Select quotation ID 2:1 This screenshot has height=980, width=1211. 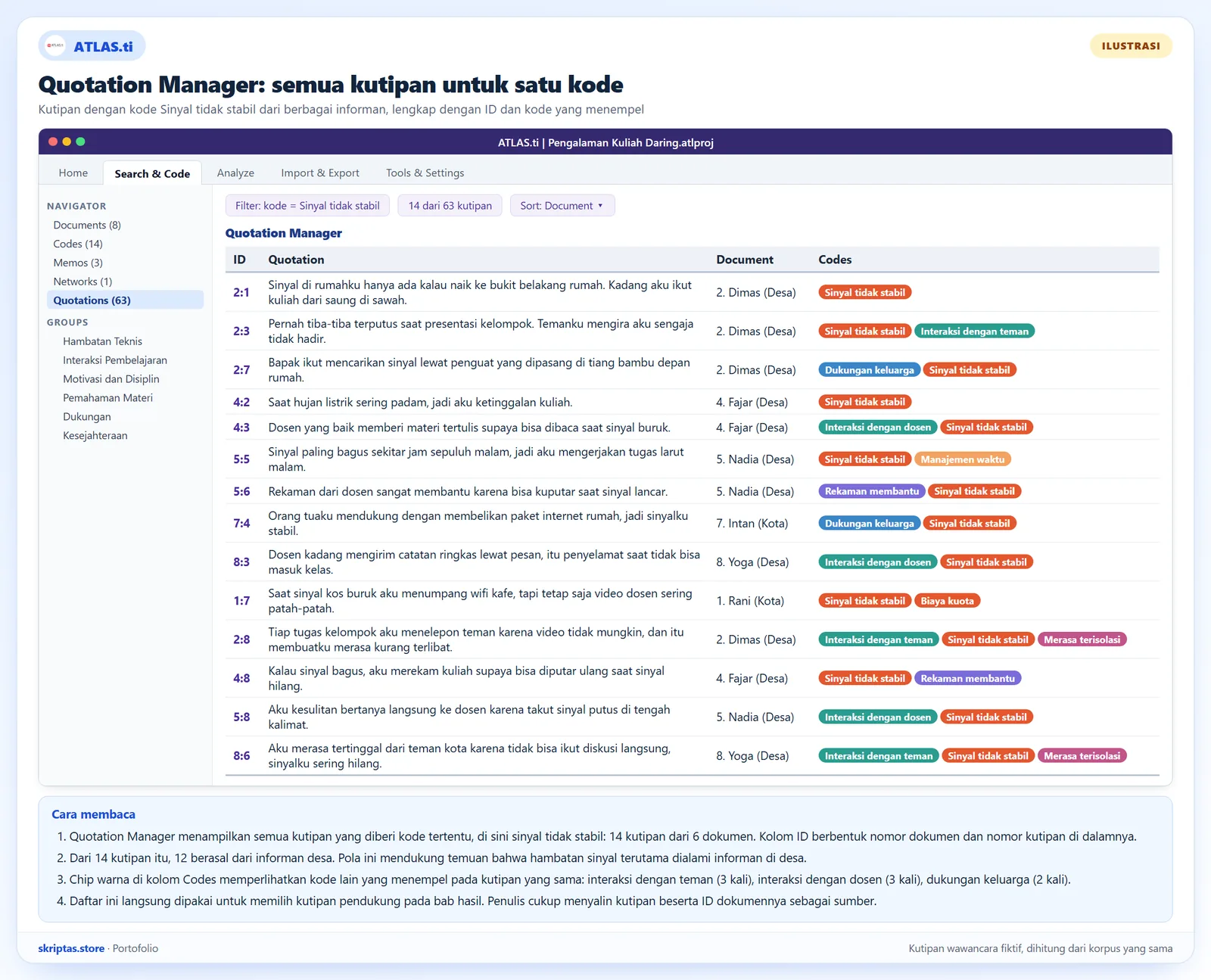241,292
